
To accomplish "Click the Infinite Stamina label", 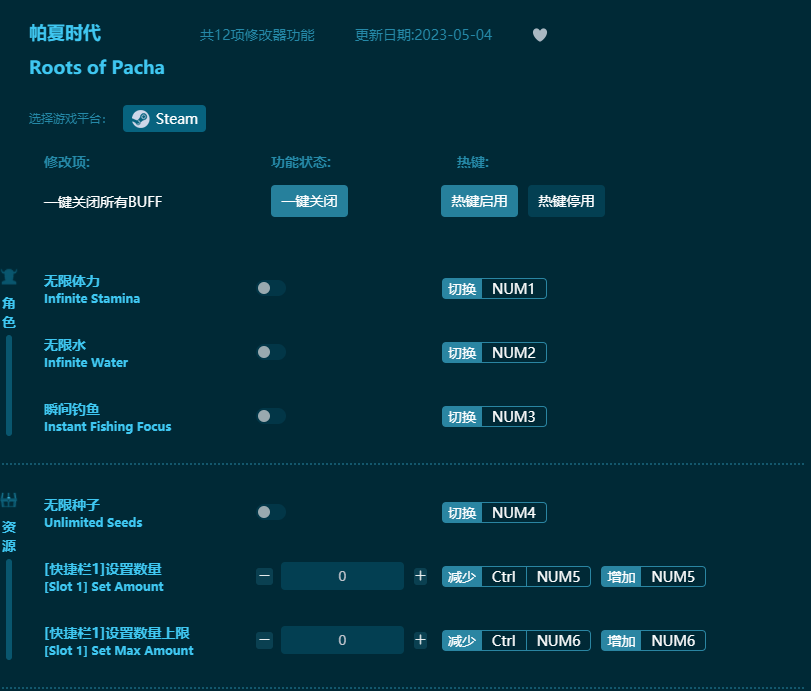I will click(92, 298).
